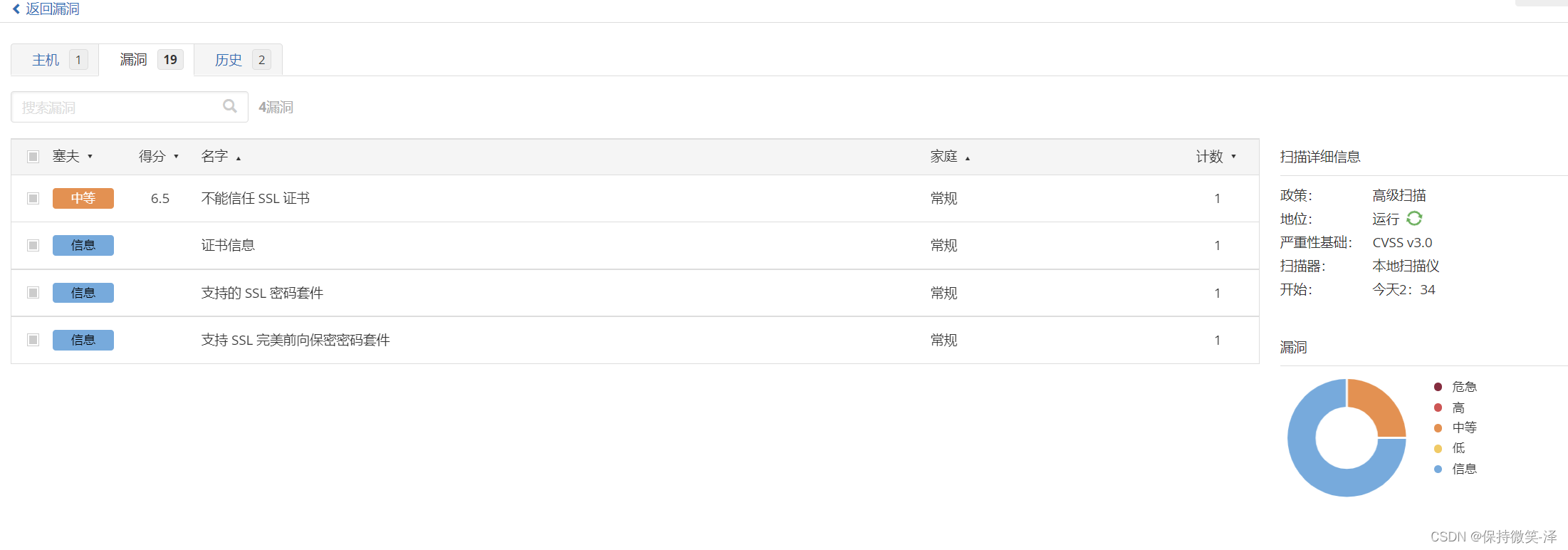Sort by 得分 score column arrow

pyautogui.click(x=176, y=157)
